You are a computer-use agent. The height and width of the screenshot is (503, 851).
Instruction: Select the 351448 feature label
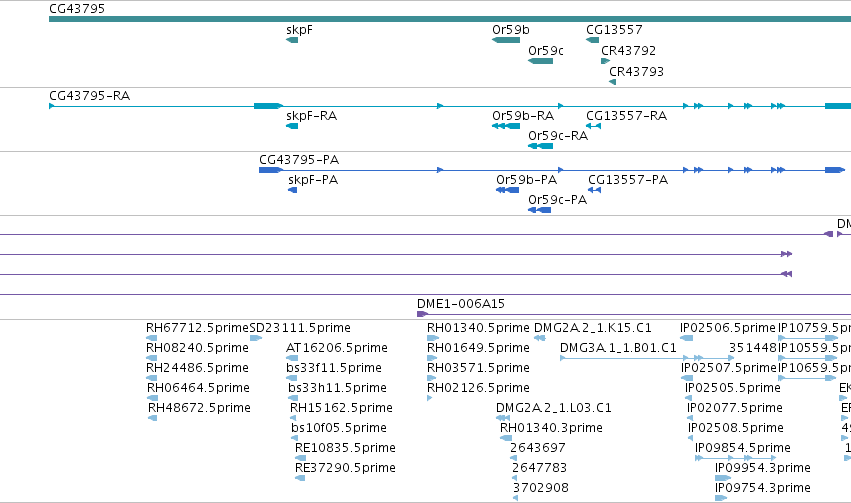pos(753,348)
